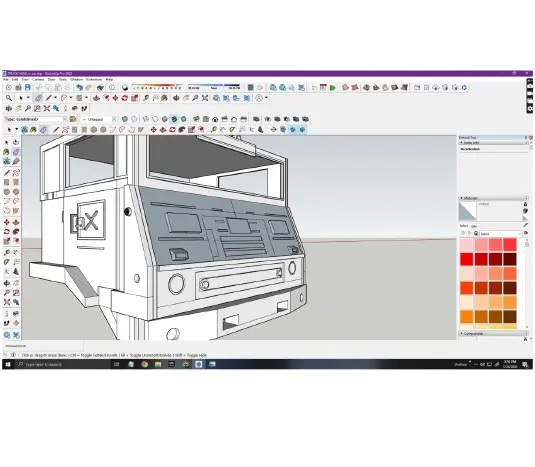Activate the Orbit tool in left toolbar
The image size is (535, 467).
[x=6, y=283]
